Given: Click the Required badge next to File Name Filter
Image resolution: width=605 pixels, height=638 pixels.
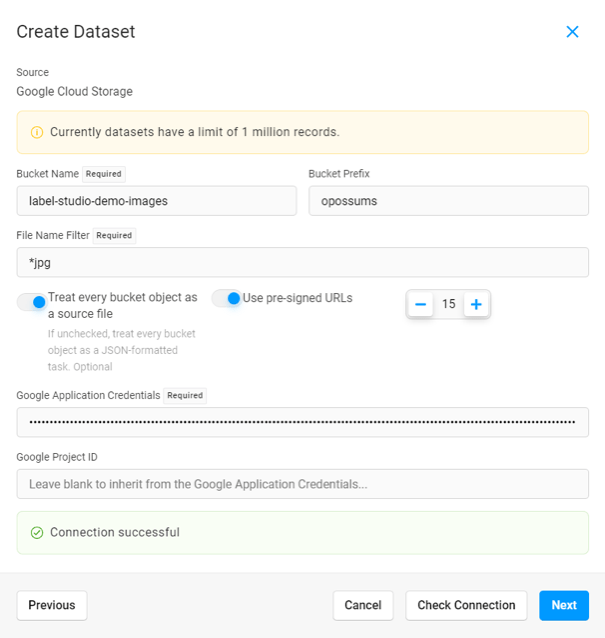Looking at the screenshot, I should pos(114,236).
